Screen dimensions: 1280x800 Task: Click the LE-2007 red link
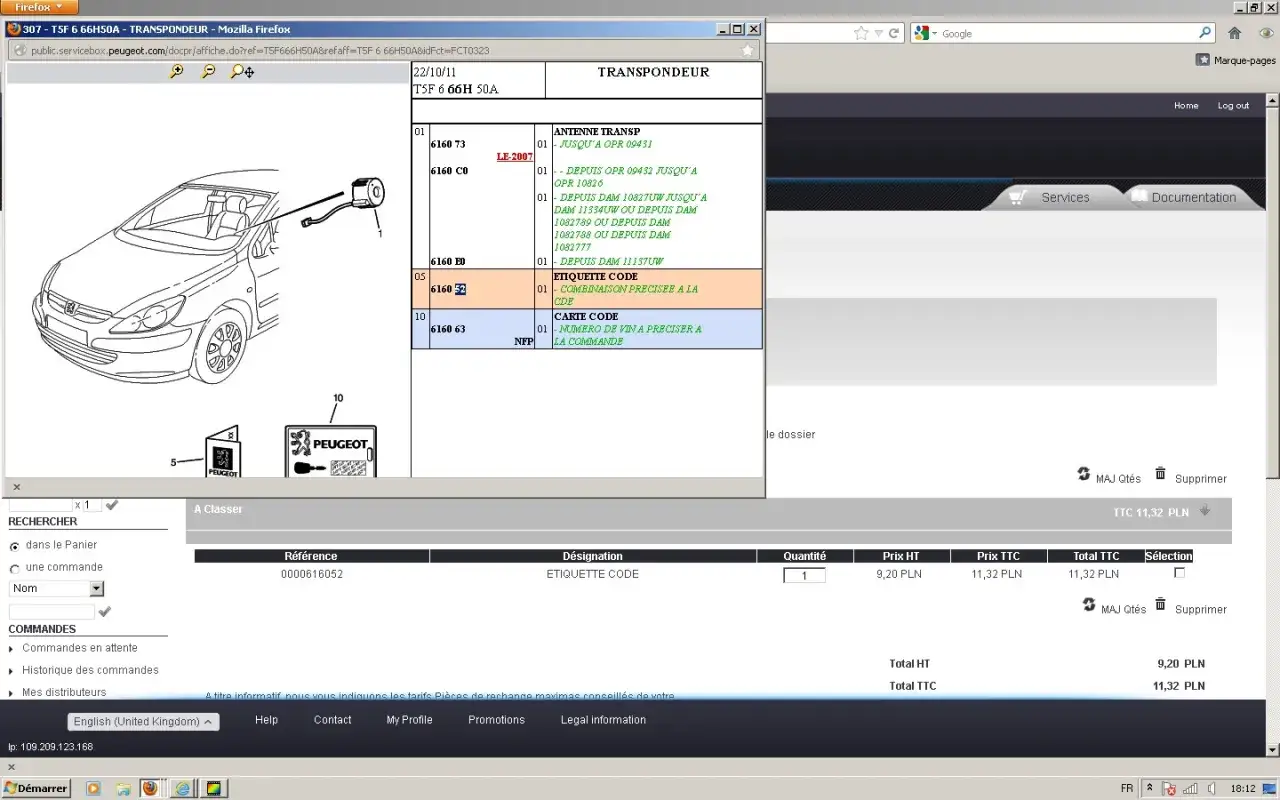(x=514, y=157)
